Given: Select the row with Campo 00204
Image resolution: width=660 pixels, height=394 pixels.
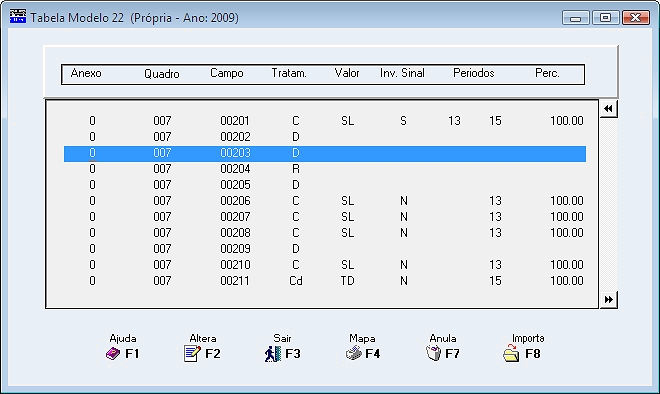Looking at the screenshot, I should 325,169.
